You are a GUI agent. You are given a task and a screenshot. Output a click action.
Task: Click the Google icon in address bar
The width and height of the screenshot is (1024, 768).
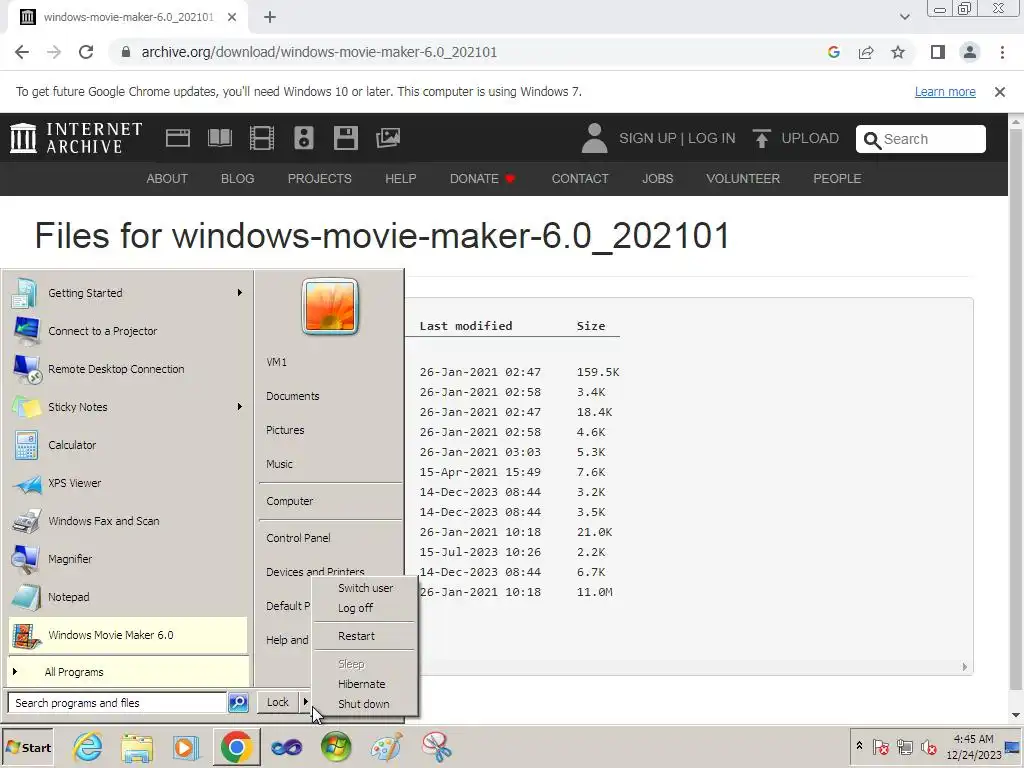pyautogui.click(x=833, y=52)
